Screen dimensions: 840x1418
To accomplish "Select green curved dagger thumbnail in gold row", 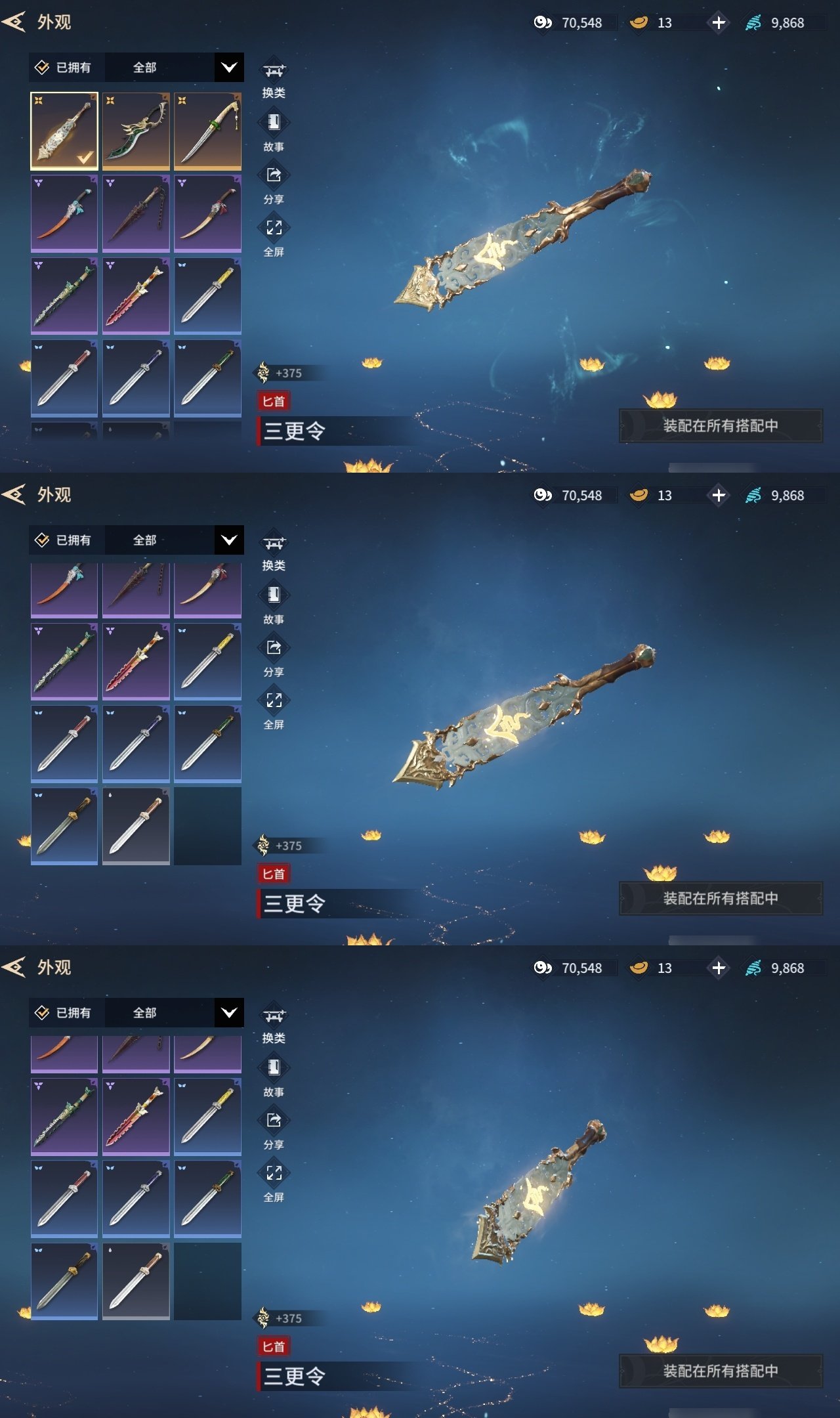I will tap(136, 131).
